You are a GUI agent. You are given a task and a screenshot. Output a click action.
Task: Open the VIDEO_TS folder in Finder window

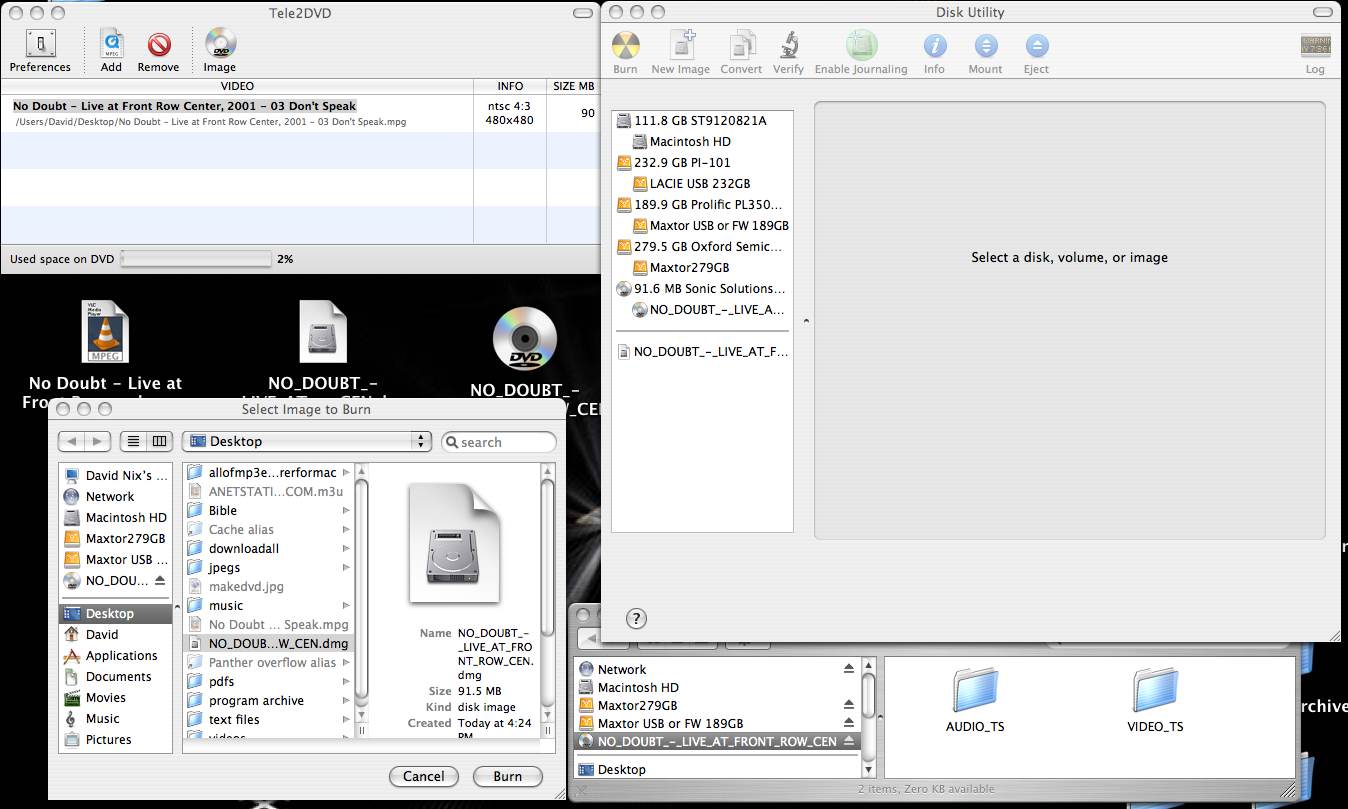pyautogui.click(x=1155, y=690)
